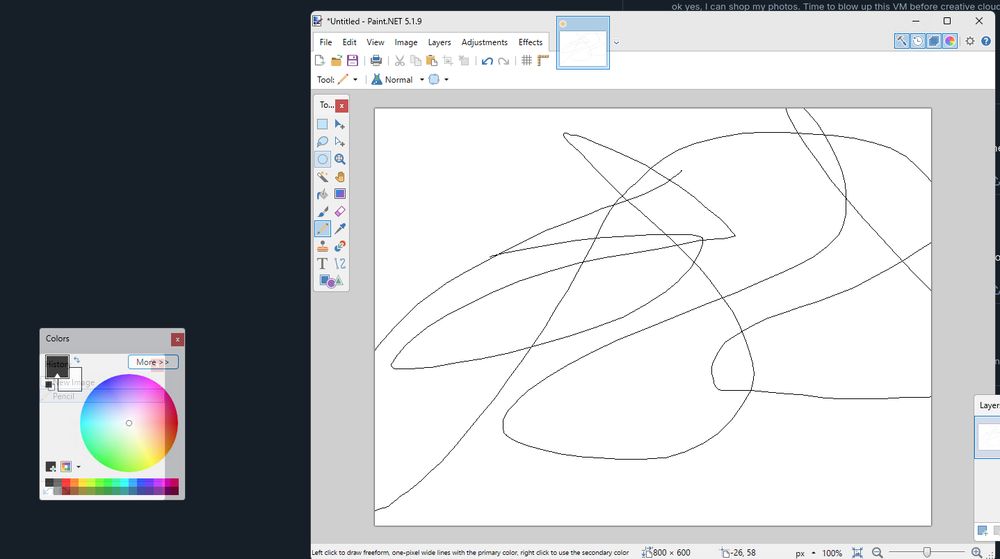The height and width of the screenshot is (559, 1000).
Task: Click the Cut scissors icon
Action: click(x=399, y=61)
